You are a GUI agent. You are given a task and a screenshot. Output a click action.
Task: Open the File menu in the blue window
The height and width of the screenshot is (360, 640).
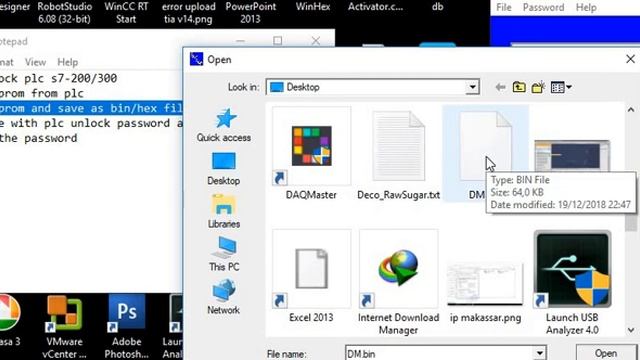(x=504, y=7)
